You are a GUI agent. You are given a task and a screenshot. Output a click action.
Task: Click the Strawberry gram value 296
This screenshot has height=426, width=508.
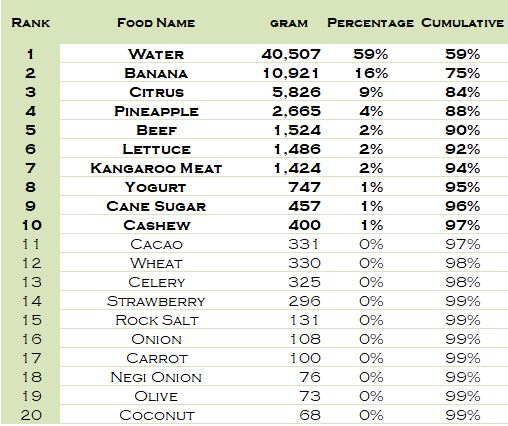(x=304, y=301)
